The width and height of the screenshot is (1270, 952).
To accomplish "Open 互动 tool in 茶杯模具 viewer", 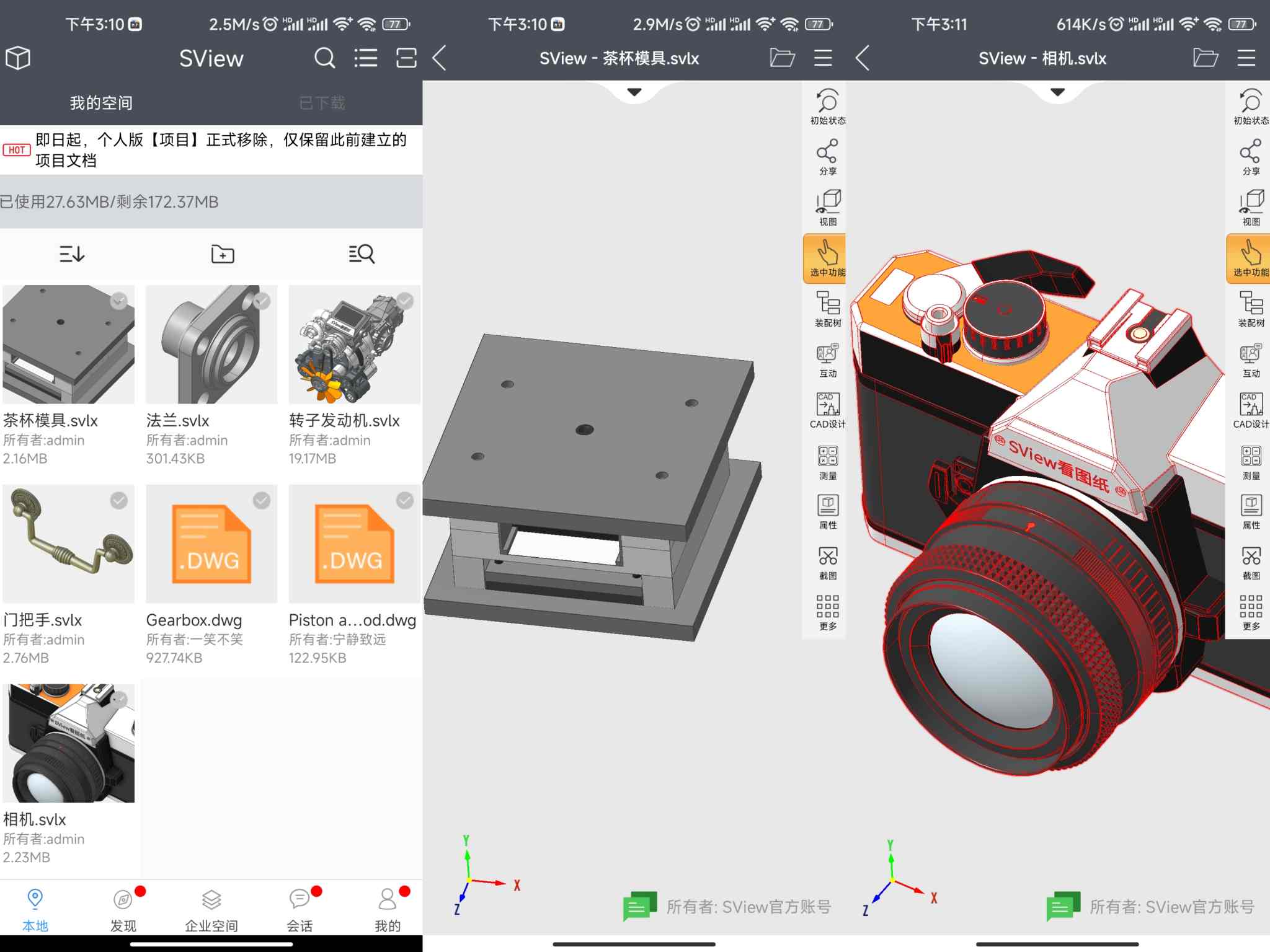I will (827, 360).
